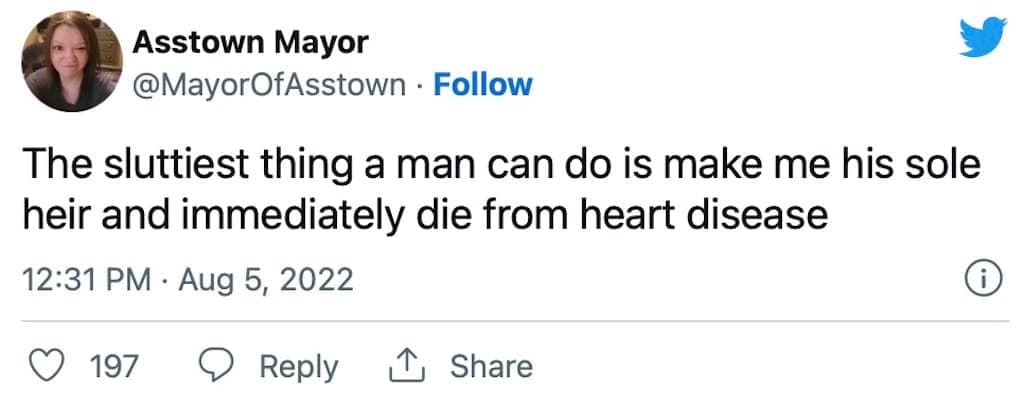Click the Asstown Mayor display name
Screen dimensions: 1024x407
coord(250,43)
